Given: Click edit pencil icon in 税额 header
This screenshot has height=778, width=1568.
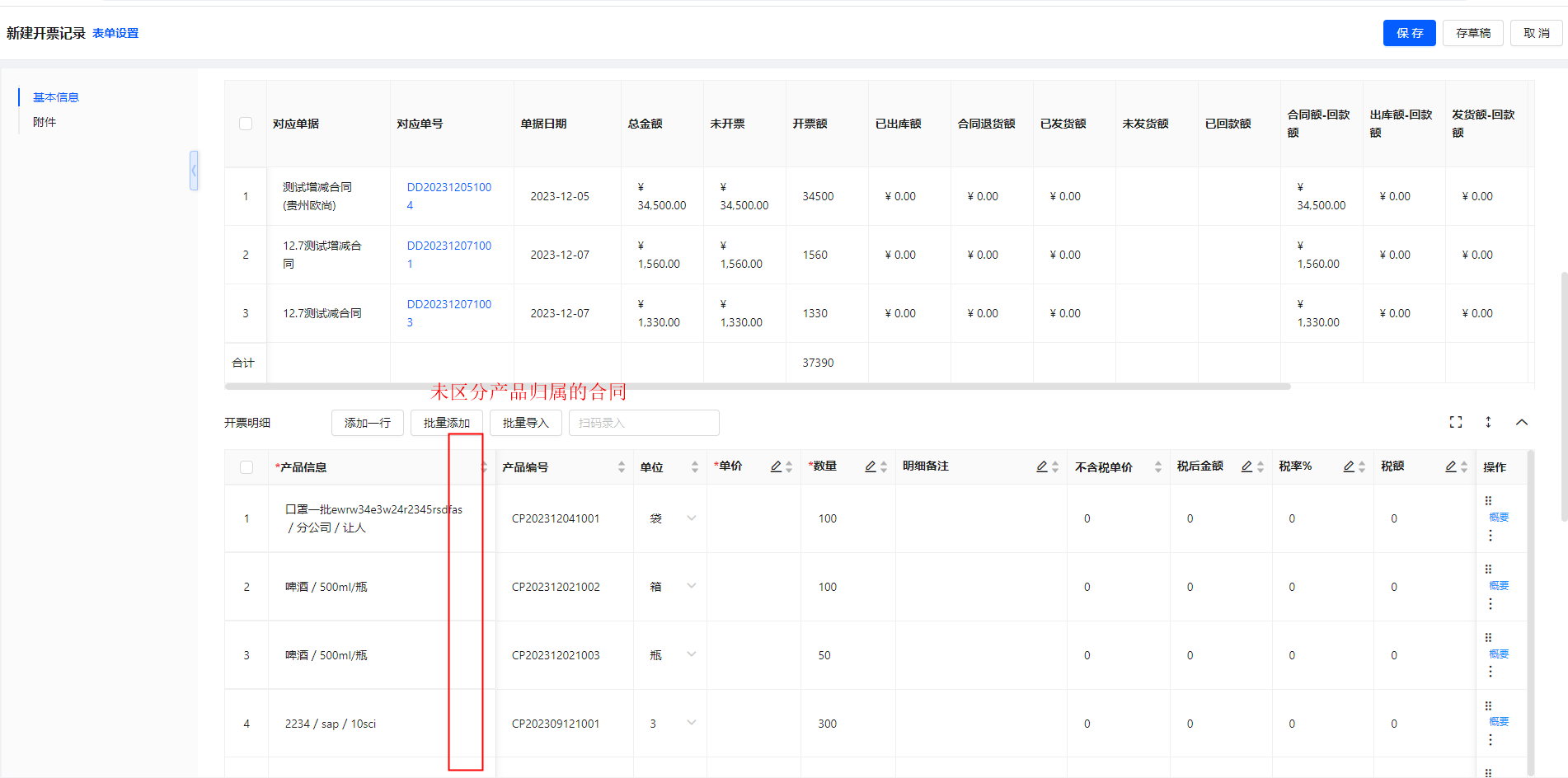Looking at the screenshot, I should (1451, 466).
